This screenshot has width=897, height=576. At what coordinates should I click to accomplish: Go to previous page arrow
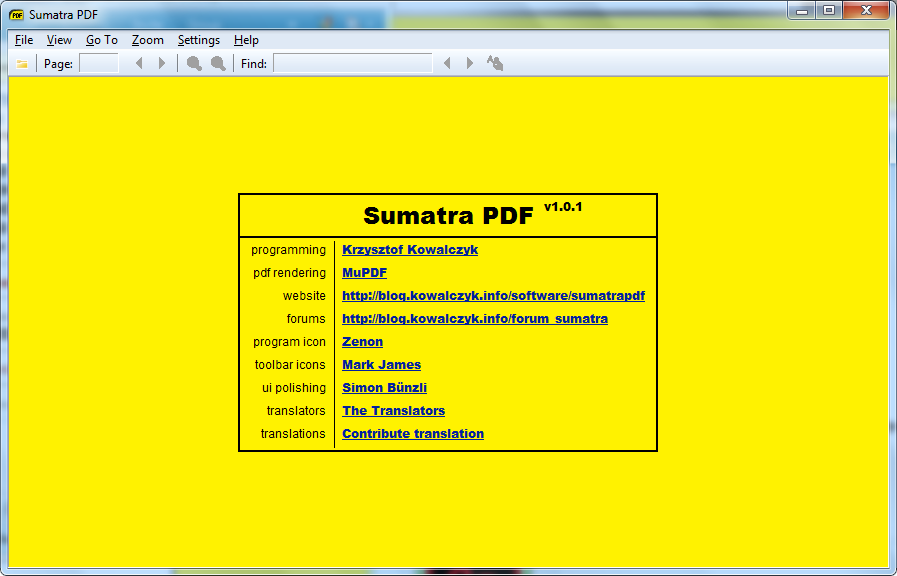click(x=139, y=63)
